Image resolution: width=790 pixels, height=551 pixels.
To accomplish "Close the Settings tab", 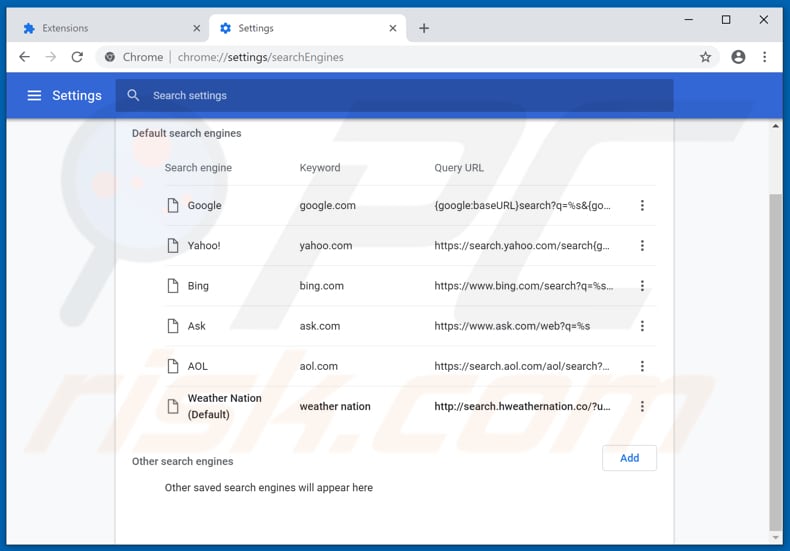I will tap(392, 28).
